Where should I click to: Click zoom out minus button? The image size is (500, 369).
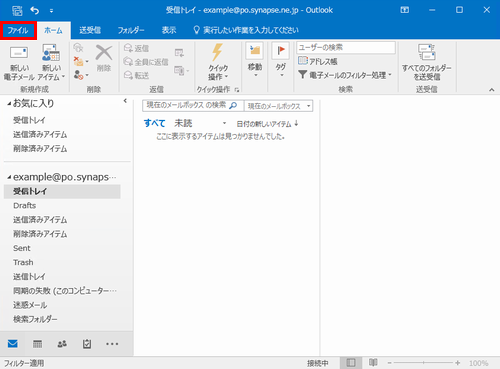[x=389, y=363]
